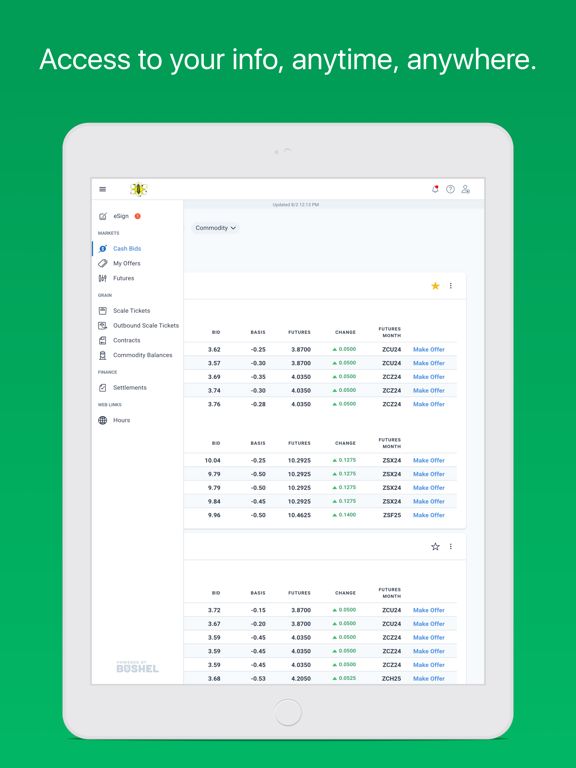Viewport: 576px width, 768px height.
Task: Make Offer on the 3.74 bid row
Action: (429, 390)
